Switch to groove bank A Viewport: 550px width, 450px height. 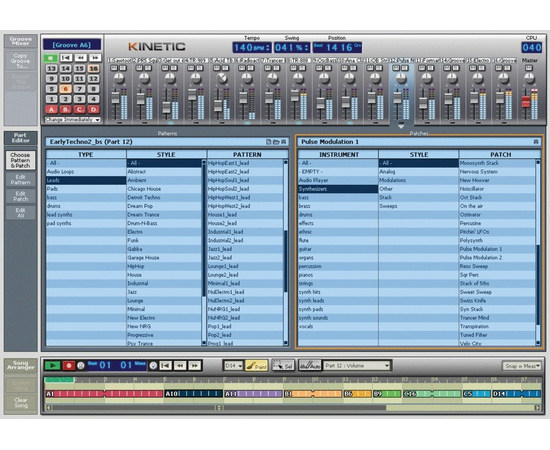click(51, 109)
